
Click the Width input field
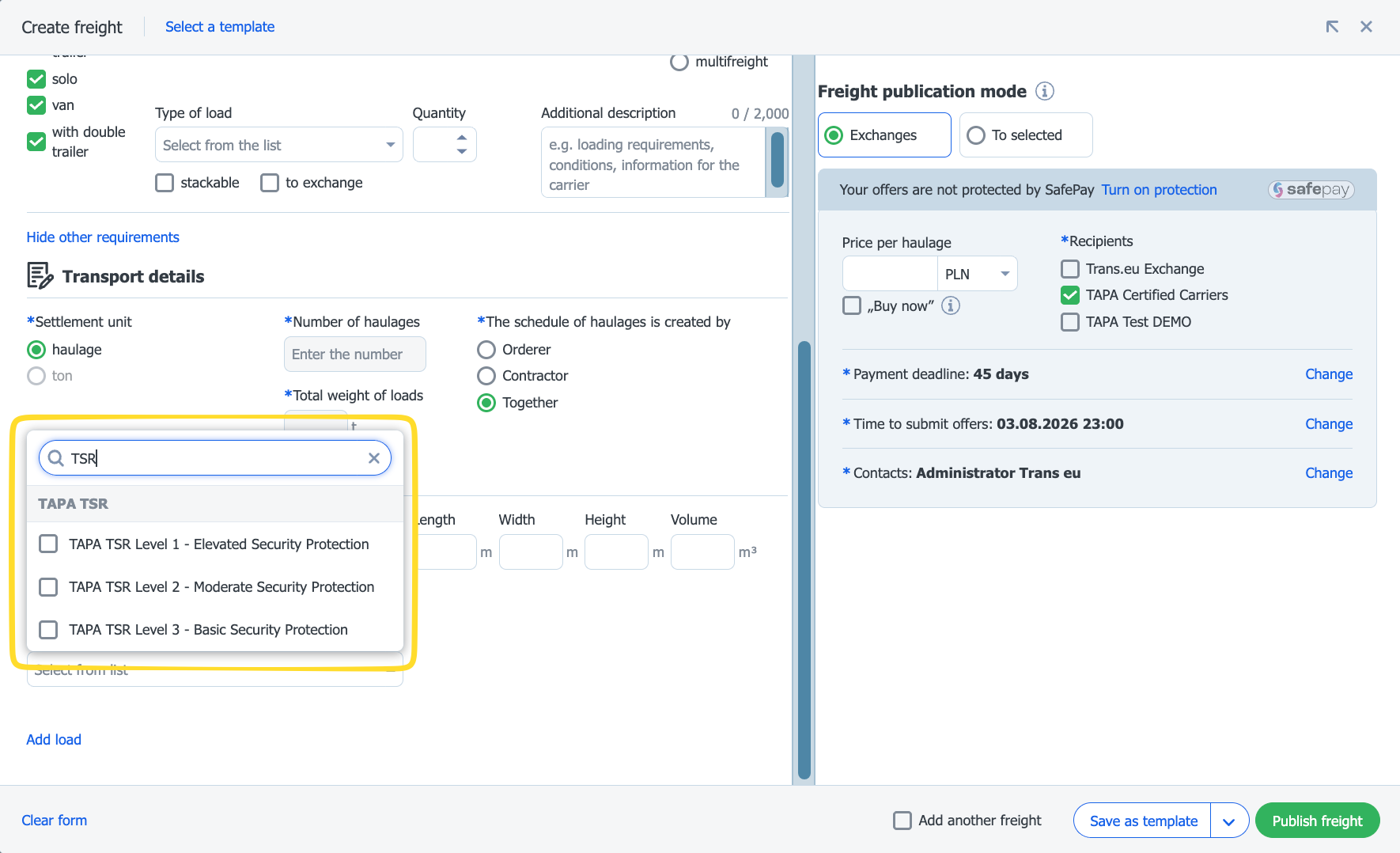pyautogui.click(x=531, y=552)
